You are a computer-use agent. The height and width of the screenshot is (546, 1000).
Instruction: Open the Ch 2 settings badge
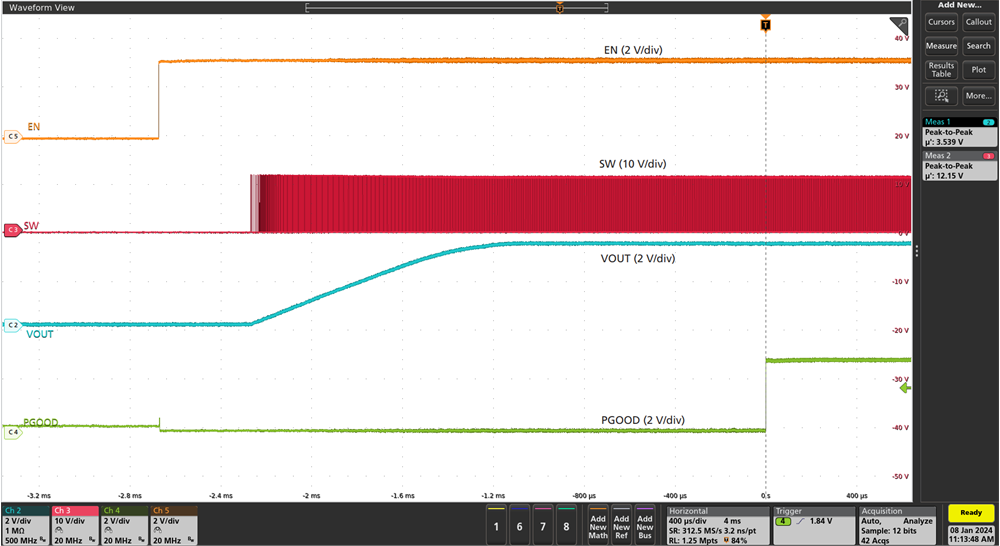pos(25,525)
